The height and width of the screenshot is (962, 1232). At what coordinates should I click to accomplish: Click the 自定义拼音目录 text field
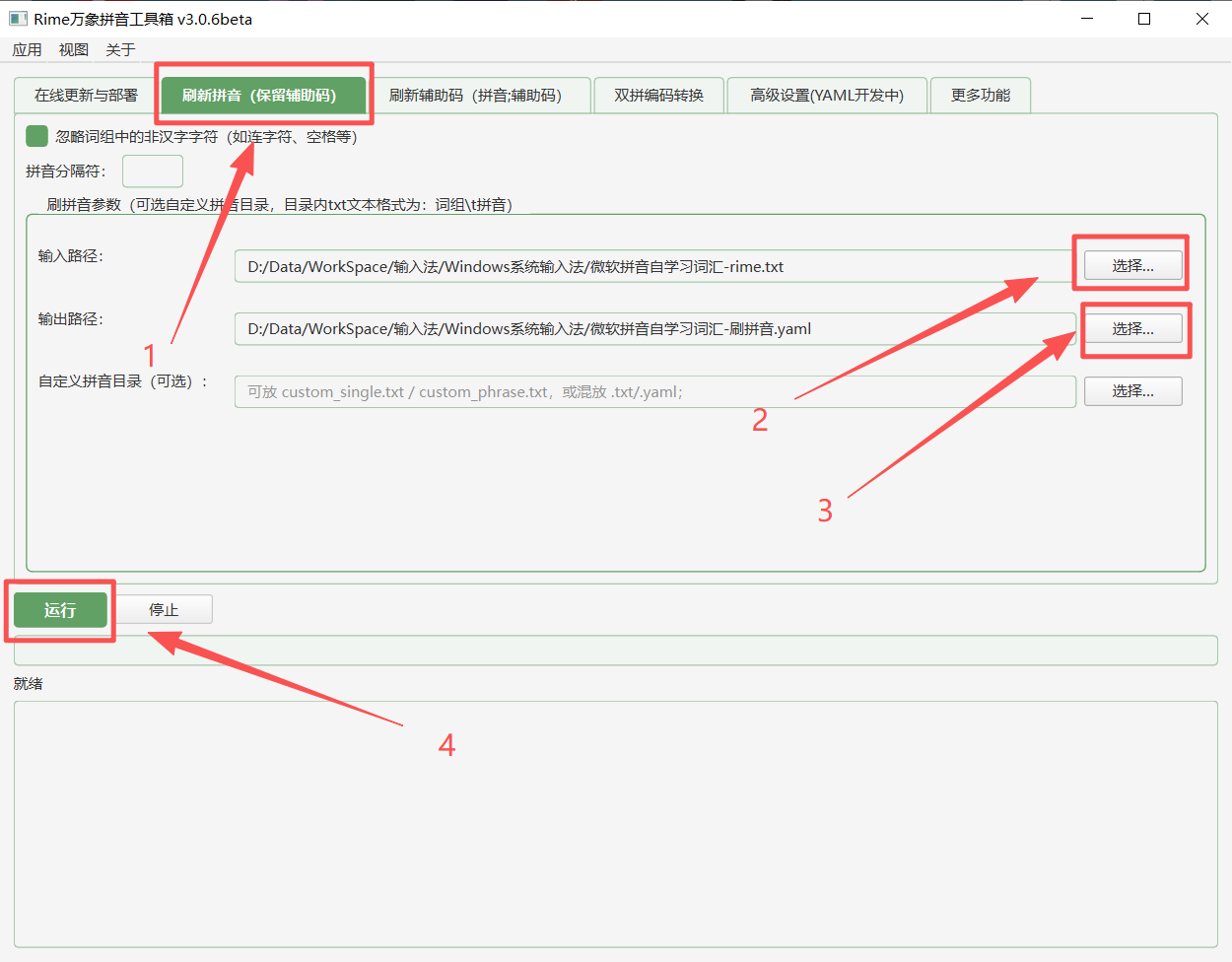pos(654,391)
